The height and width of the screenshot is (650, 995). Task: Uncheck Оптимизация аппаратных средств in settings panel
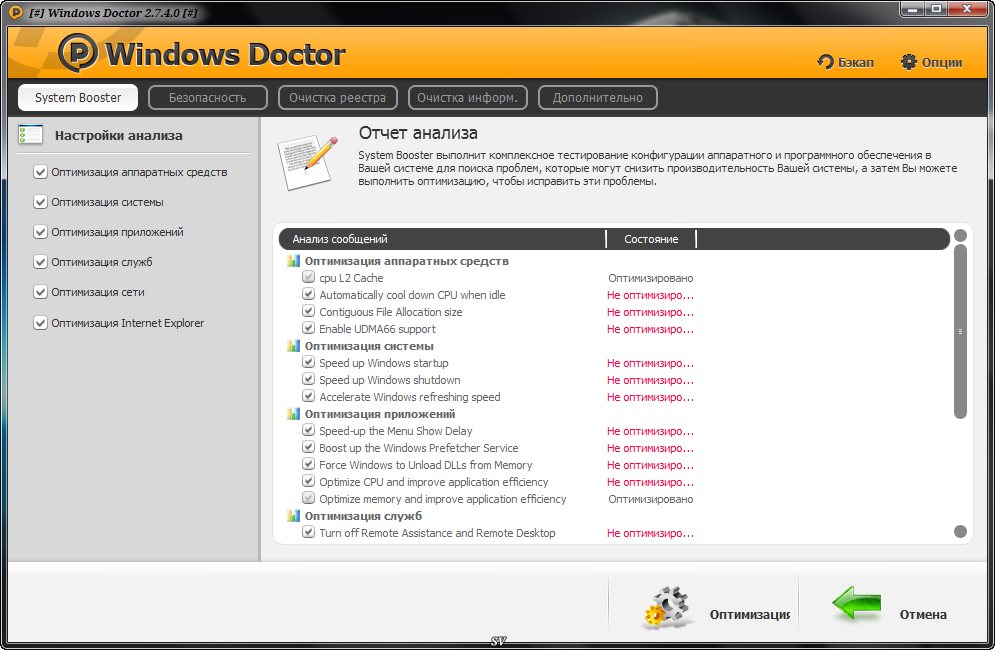[40, 172]
